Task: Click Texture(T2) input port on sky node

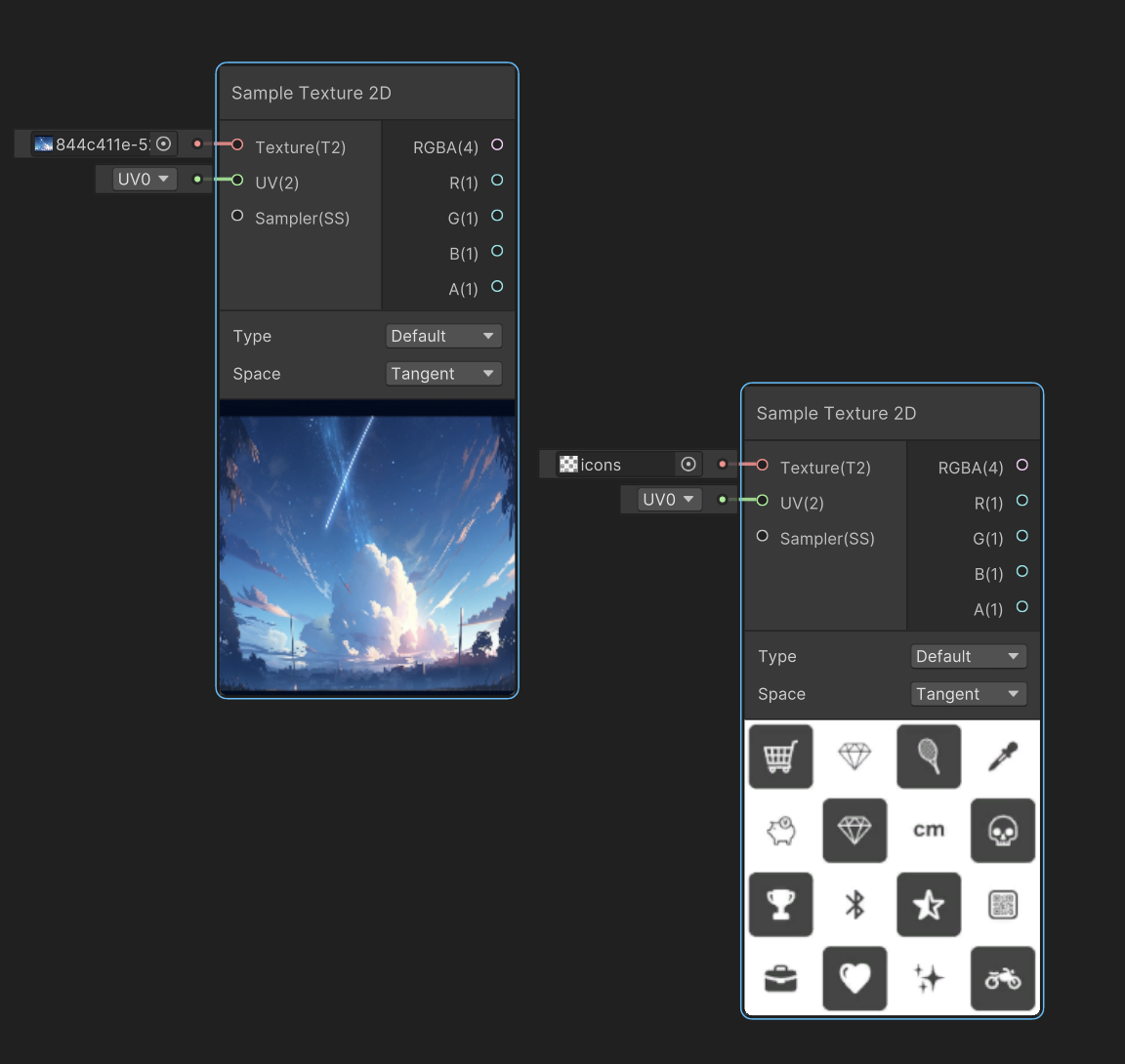Action: coord(237,144)
